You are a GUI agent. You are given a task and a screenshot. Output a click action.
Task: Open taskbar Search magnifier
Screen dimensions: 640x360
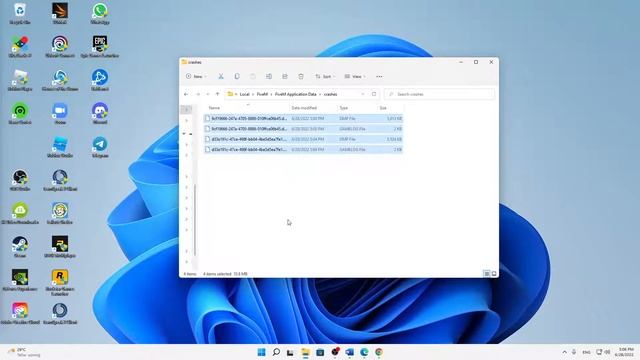(x=276, y=352)
